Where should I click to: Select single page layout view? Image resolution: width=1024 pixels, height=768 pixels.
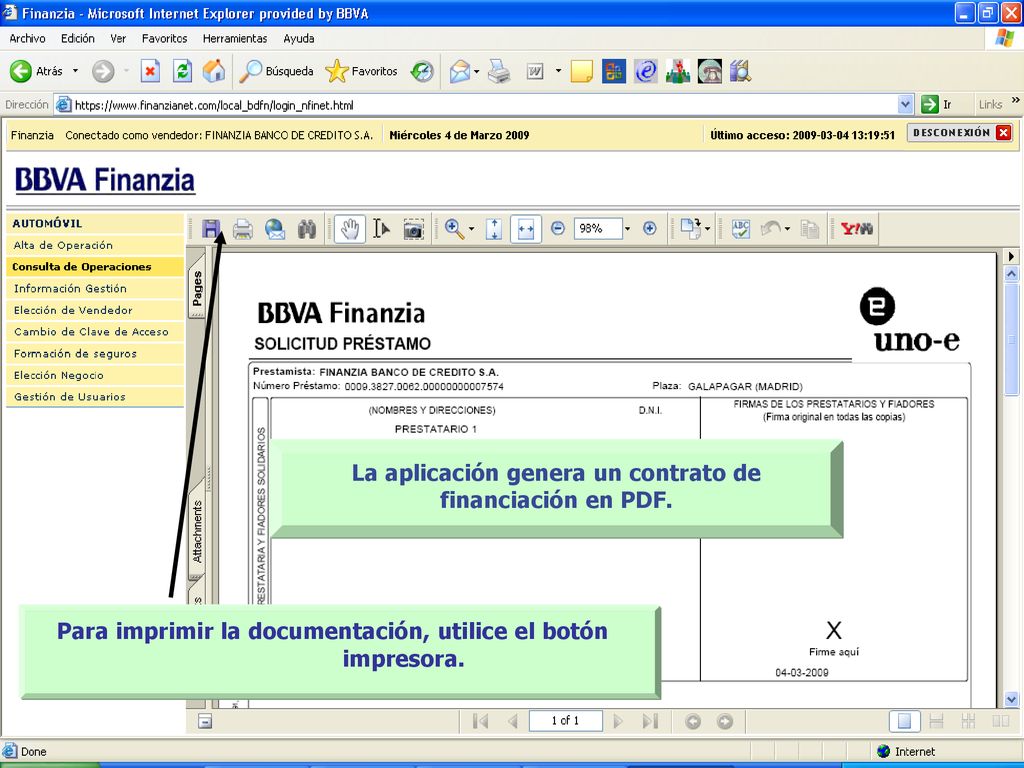(x=904, y=721)
